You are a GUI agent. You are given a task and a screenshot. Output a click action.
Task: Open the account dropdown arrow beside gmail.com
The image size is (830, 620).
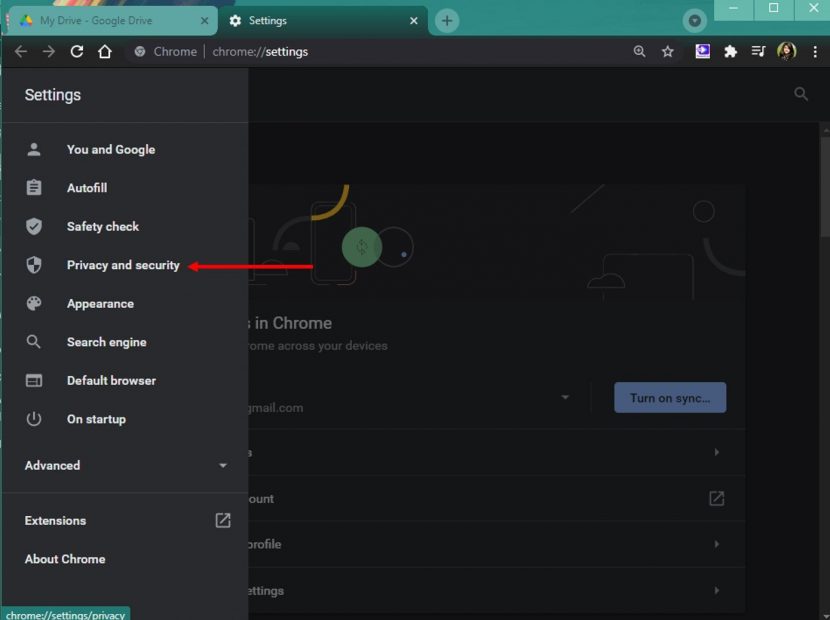tap(565, 397)
